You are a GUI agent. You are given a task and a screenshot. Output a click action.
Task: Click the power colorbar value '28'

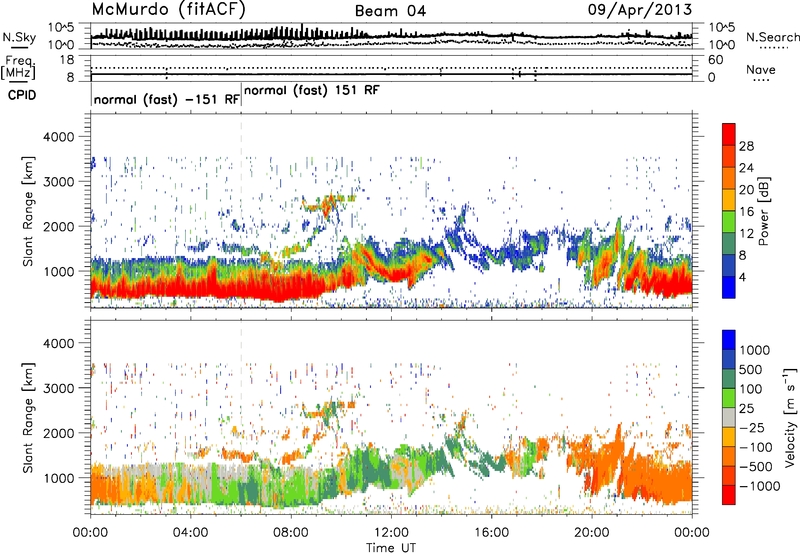pyautogui.click(x=746, y=146)
